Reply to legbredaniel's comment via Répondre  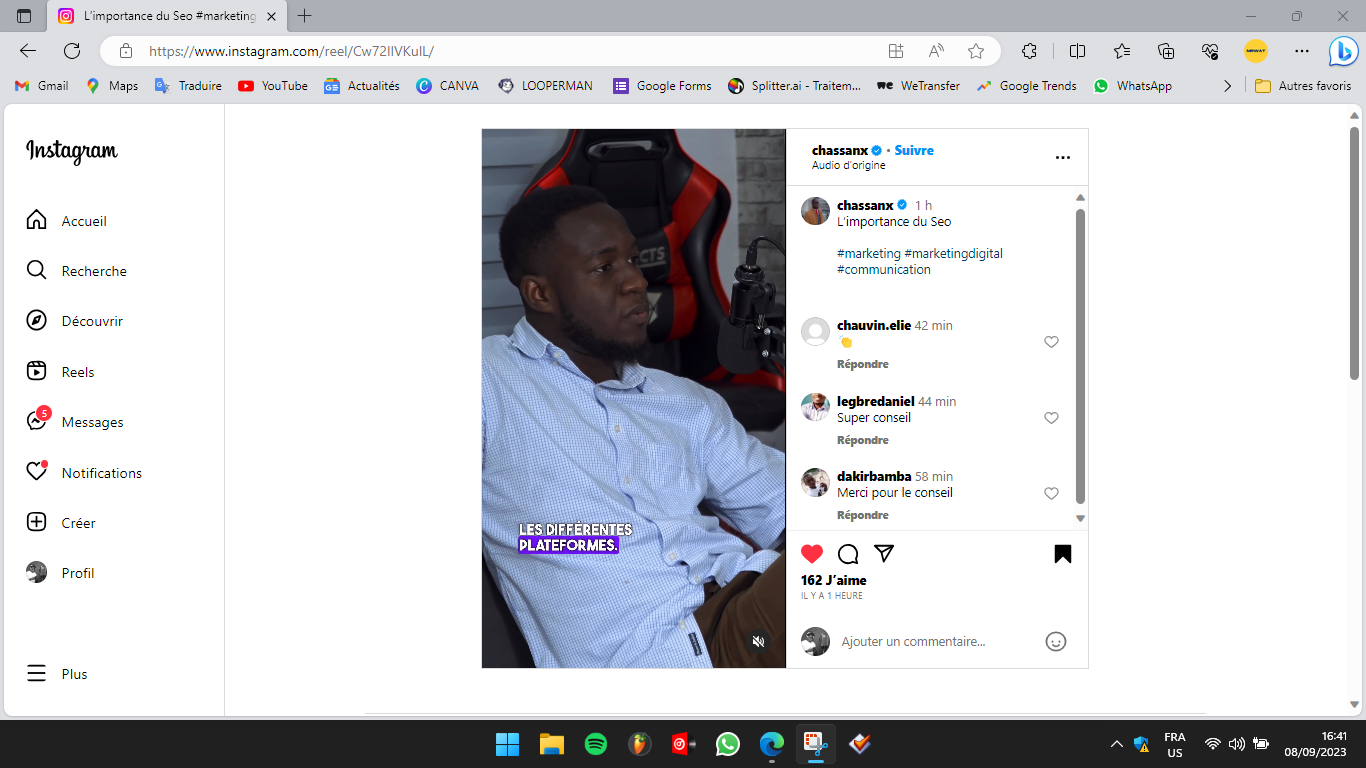click(x=863, y=440)
